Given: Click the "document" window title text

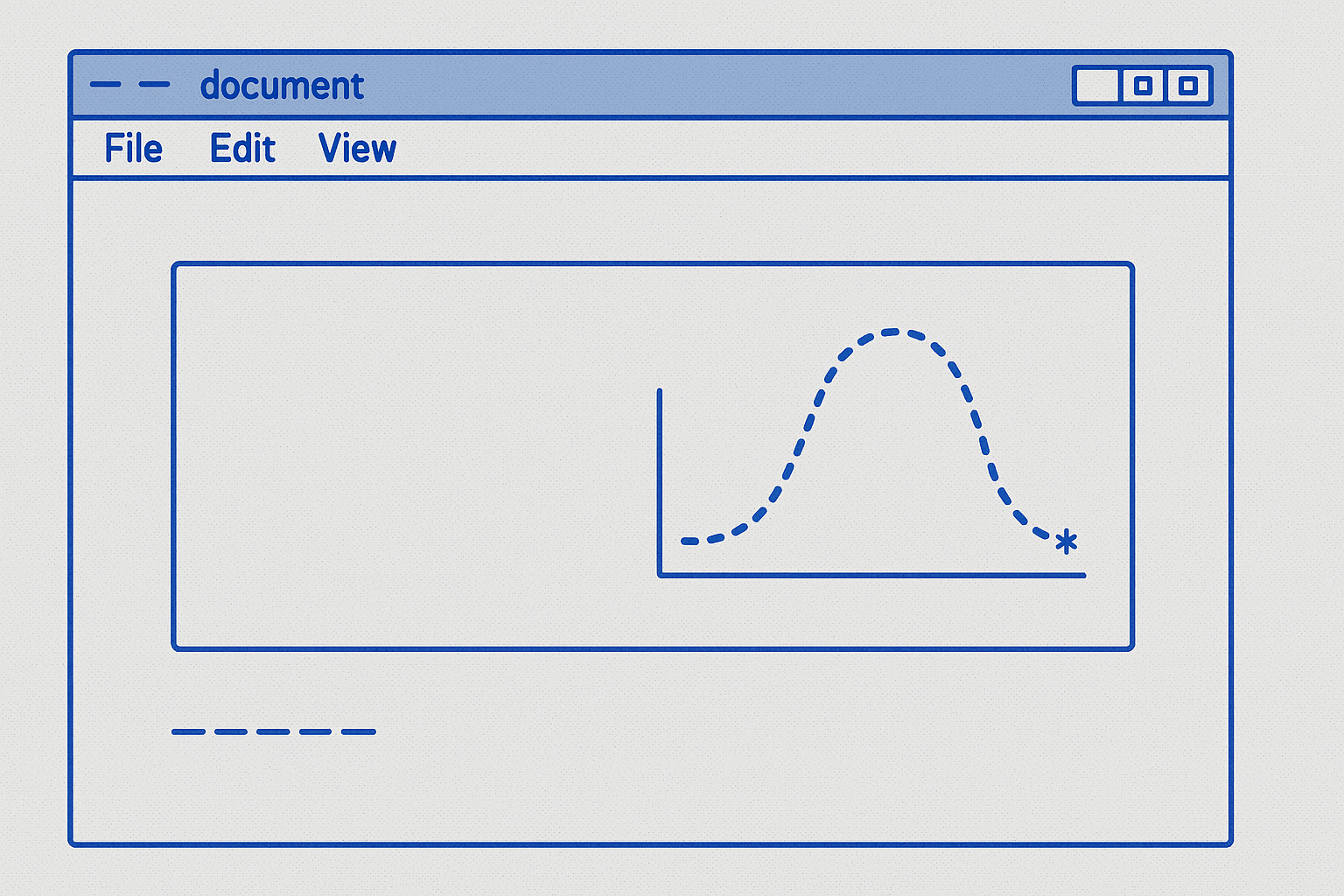Looking at the screenshot, I should [282, 86].
